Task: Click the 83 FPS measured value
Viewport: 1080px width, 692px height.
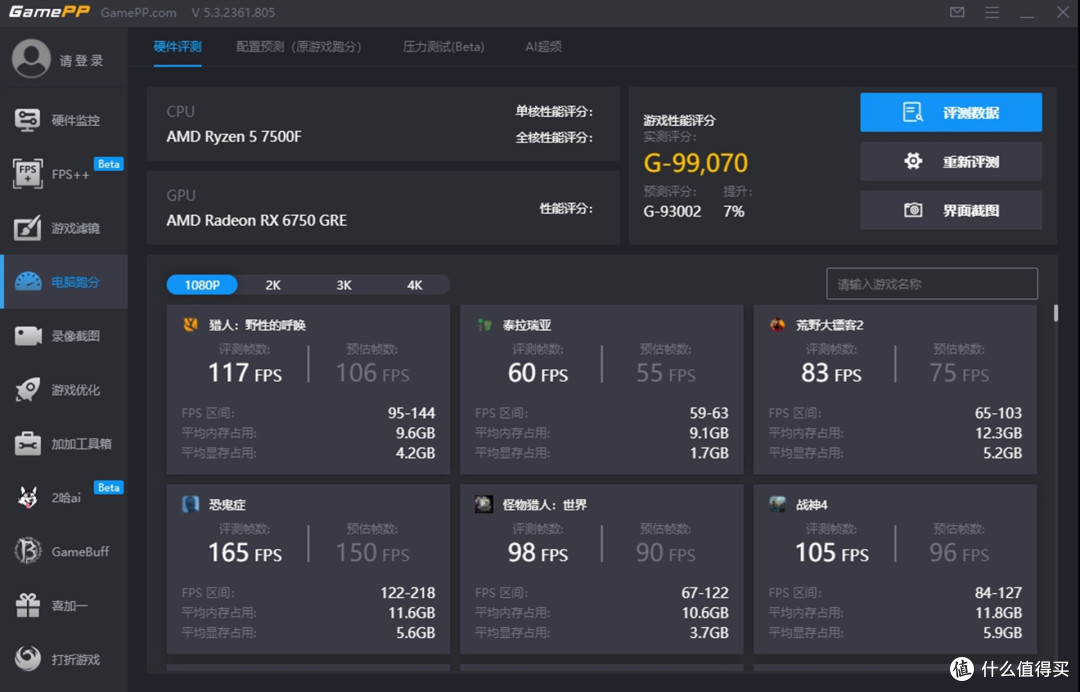Action: tap(831, 373)
